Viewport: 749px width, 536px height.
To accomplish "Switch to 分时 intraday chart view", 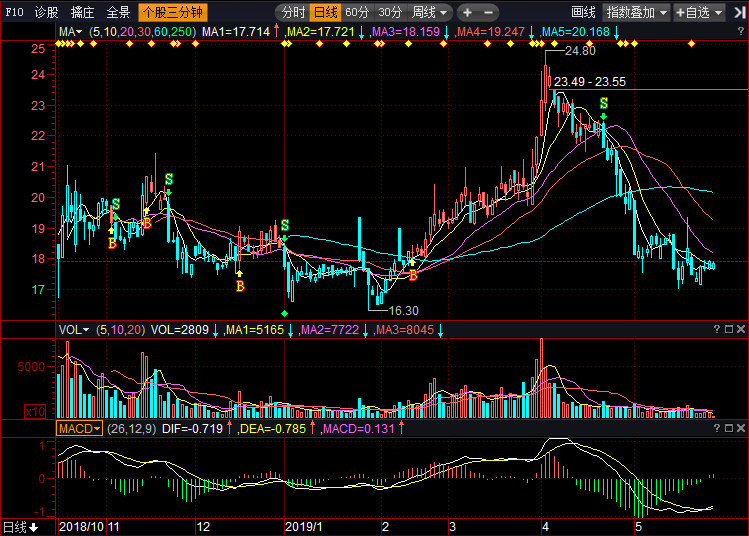I will [x=292, y=13].
